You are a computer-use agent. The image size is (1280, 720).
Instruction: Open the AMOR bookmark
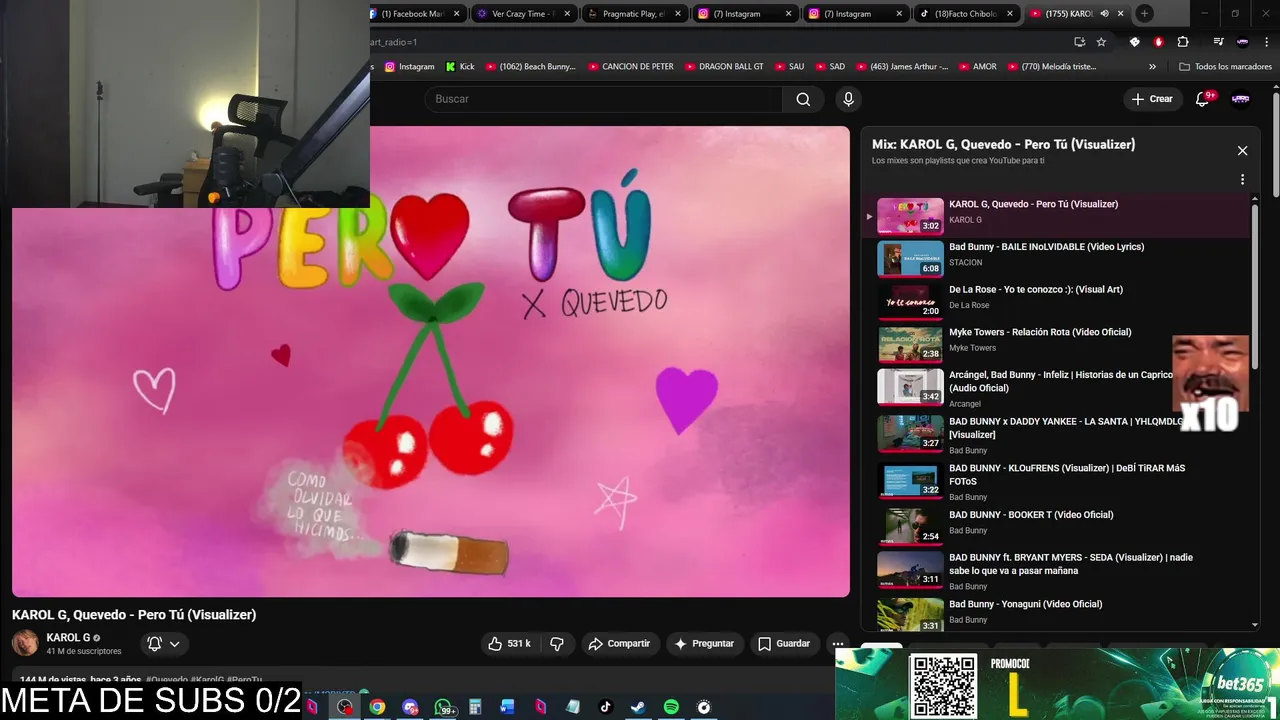coord(977,67)
